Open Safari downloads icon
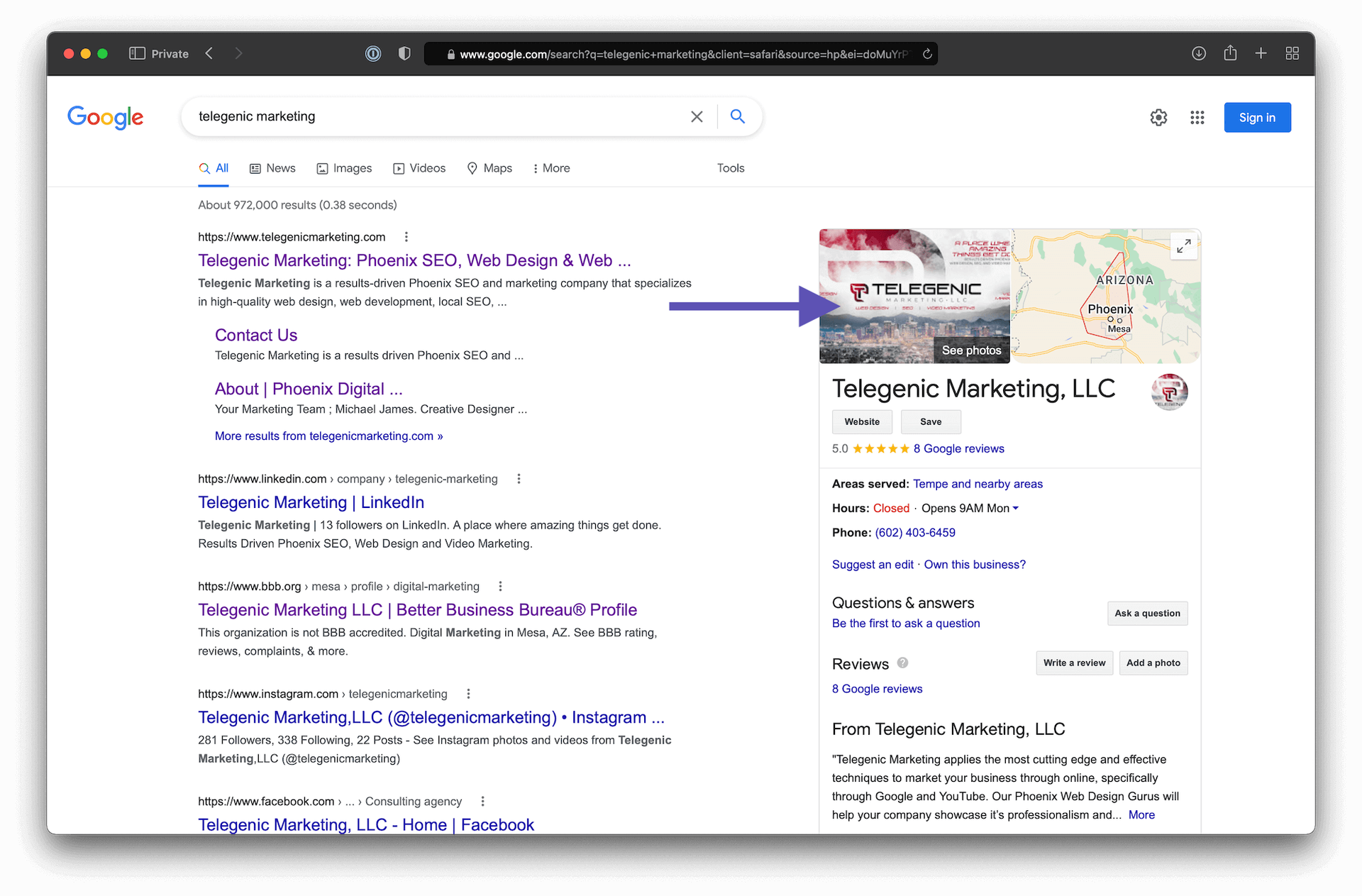The width and height of the screenshot is (1362, 896). [x=1199, y=54]
